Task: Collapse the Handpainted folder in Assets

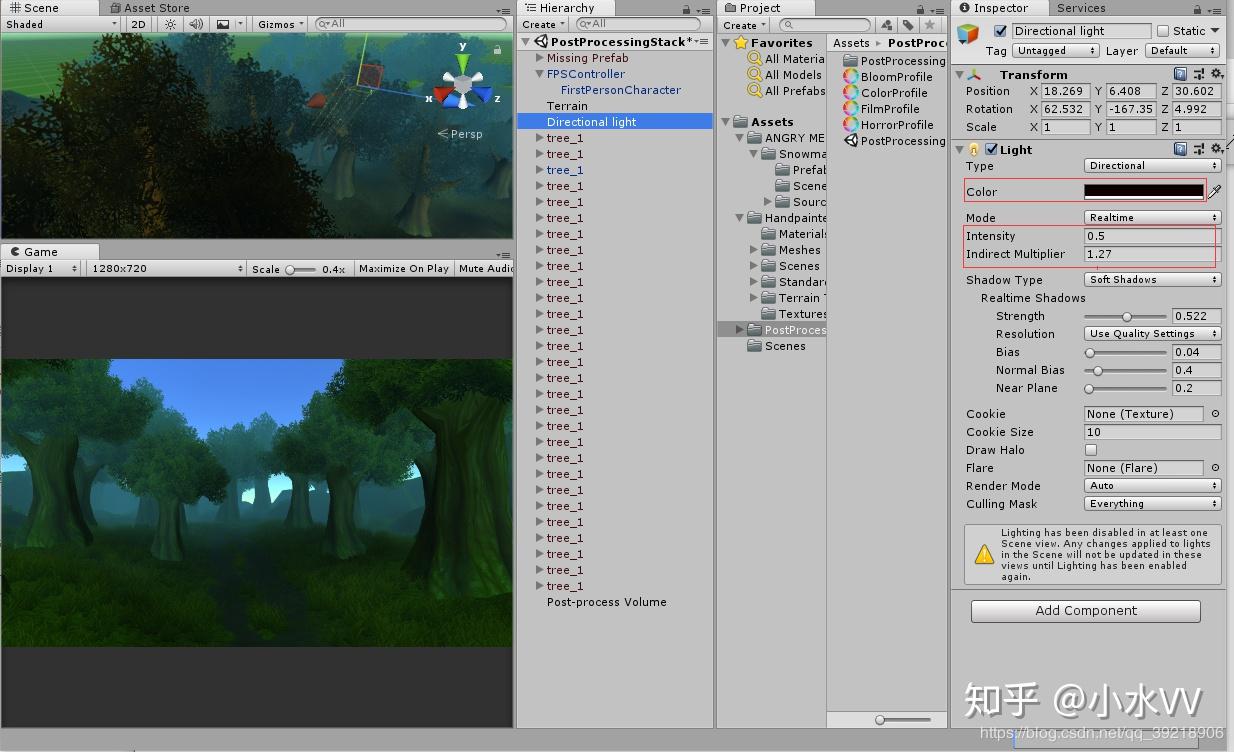Action: [x=737, y=218]
